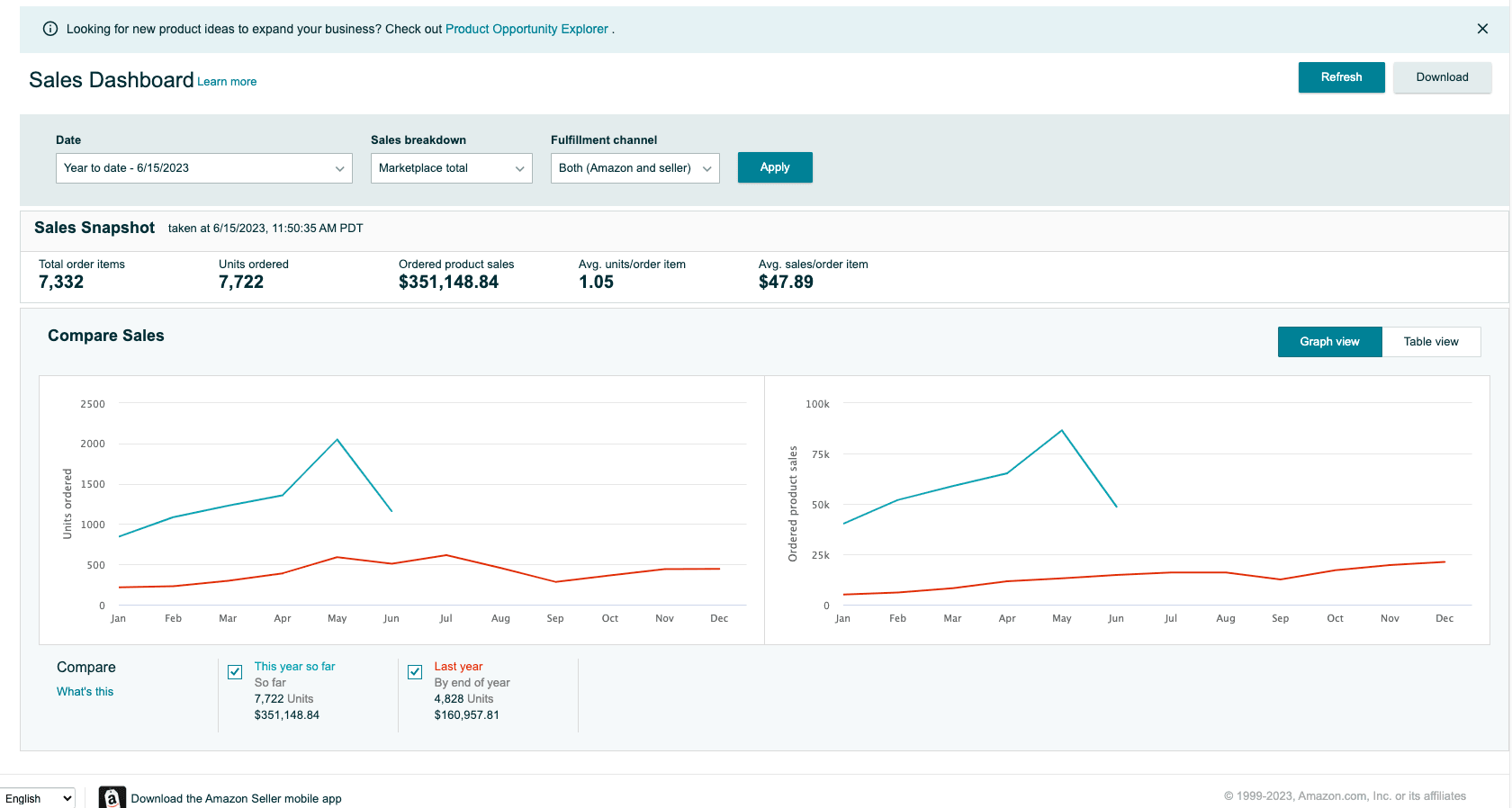The height and width of the screenshot is (808, 1512).
Task: Click the May peak on Ordered product sales chart
Action: 1062,431
